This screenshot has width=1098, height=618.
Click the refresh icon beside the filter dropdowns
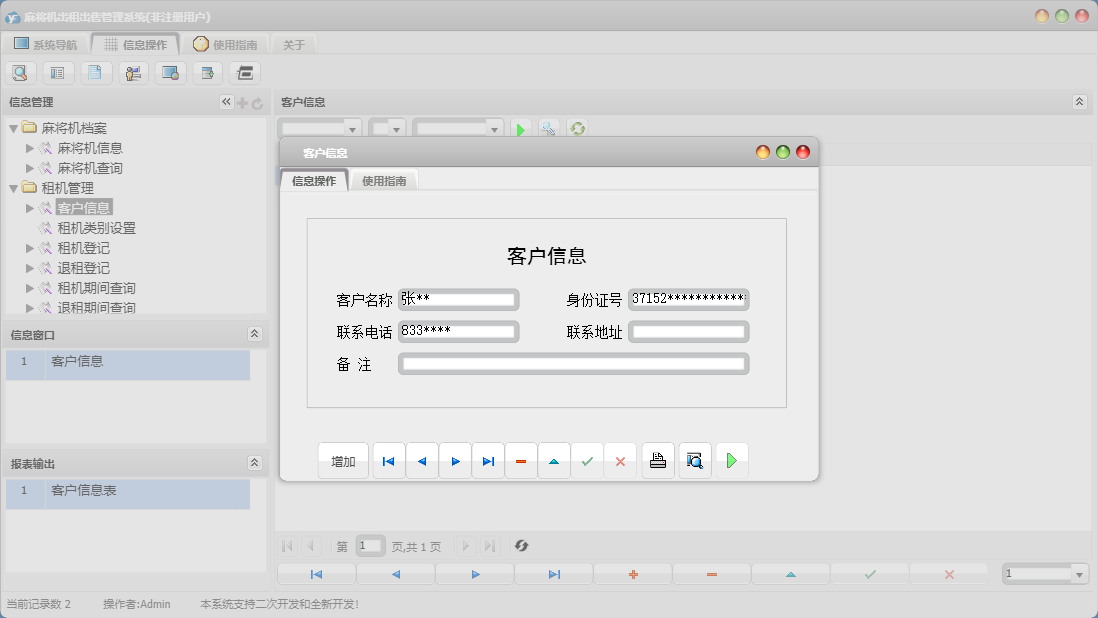pos(578,128)
